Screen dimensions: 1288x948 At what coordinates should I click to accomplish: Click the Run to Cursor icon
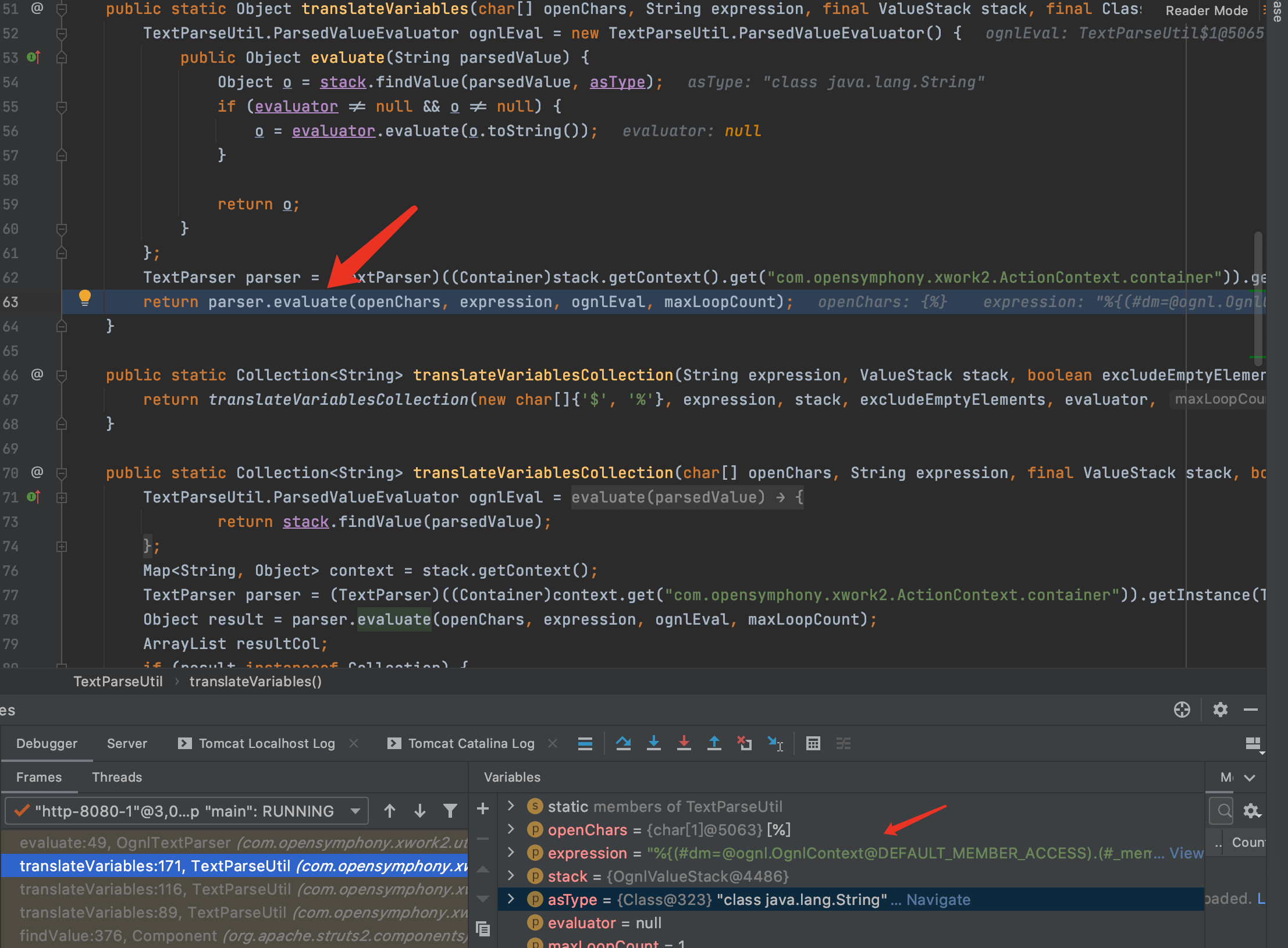click(x=775, y=743)
